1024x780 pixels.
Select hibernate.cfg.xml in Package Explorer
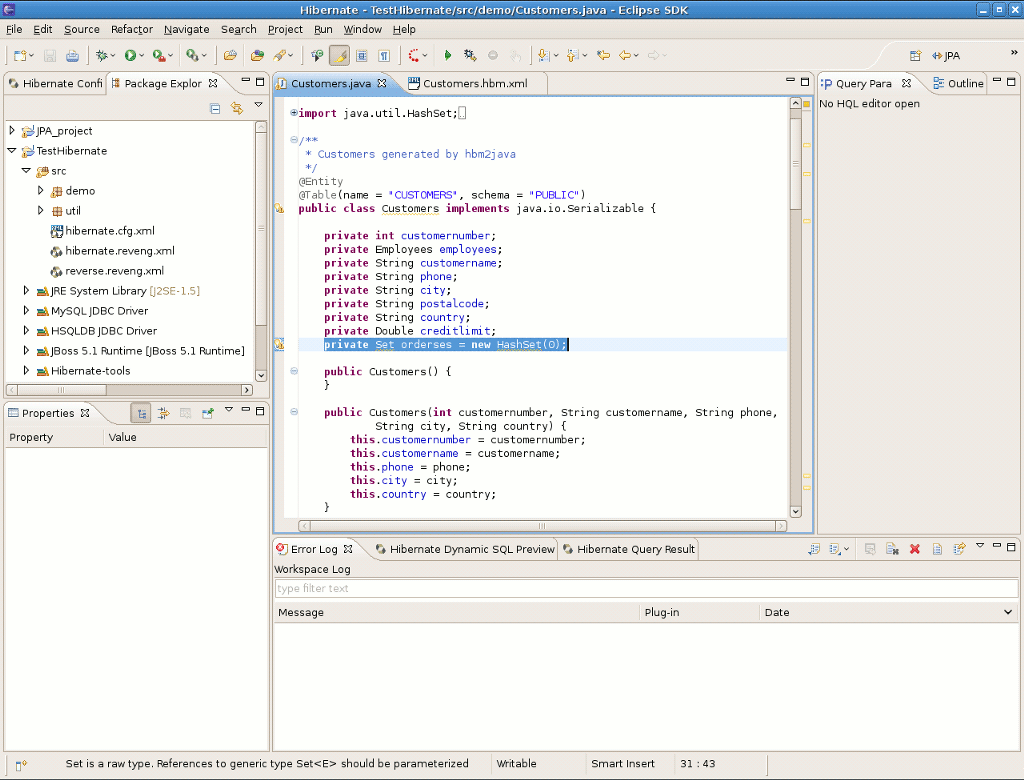point(109,231)
